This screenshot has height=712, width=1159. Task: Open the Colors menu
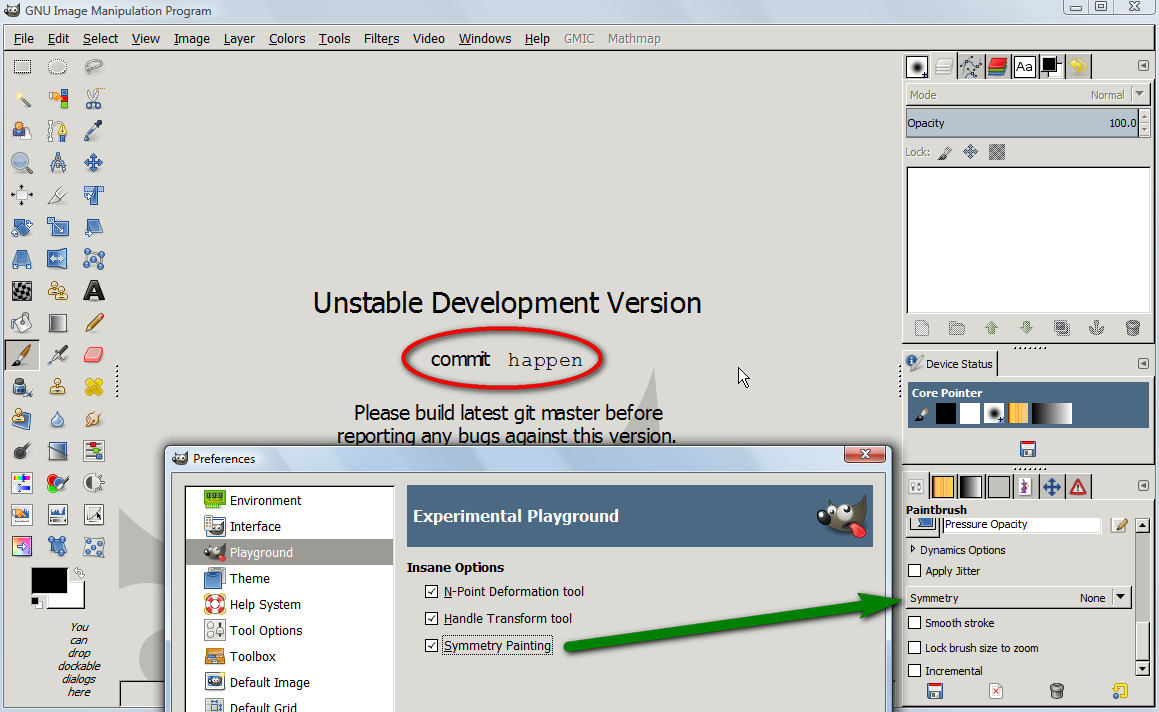pos(287,38)
